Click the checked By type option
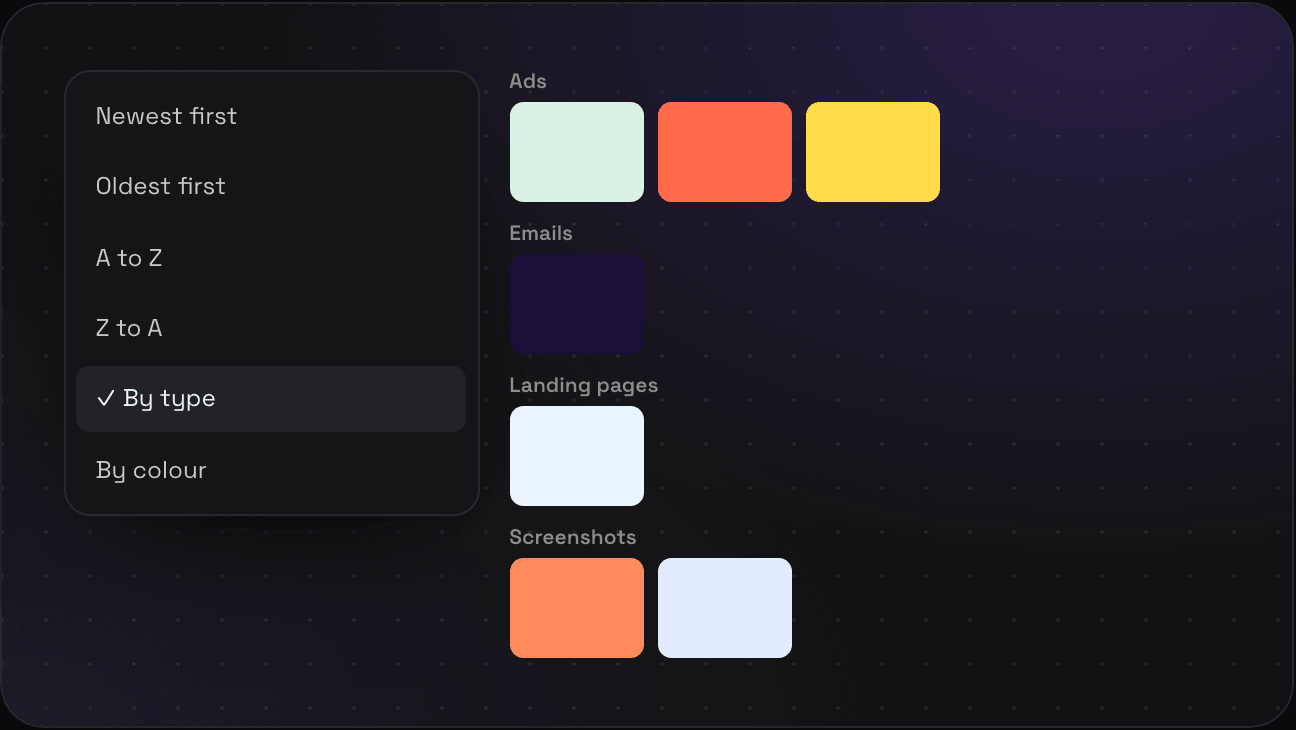1296x730 pixels. pyautogui.click(x=271, y=399)
